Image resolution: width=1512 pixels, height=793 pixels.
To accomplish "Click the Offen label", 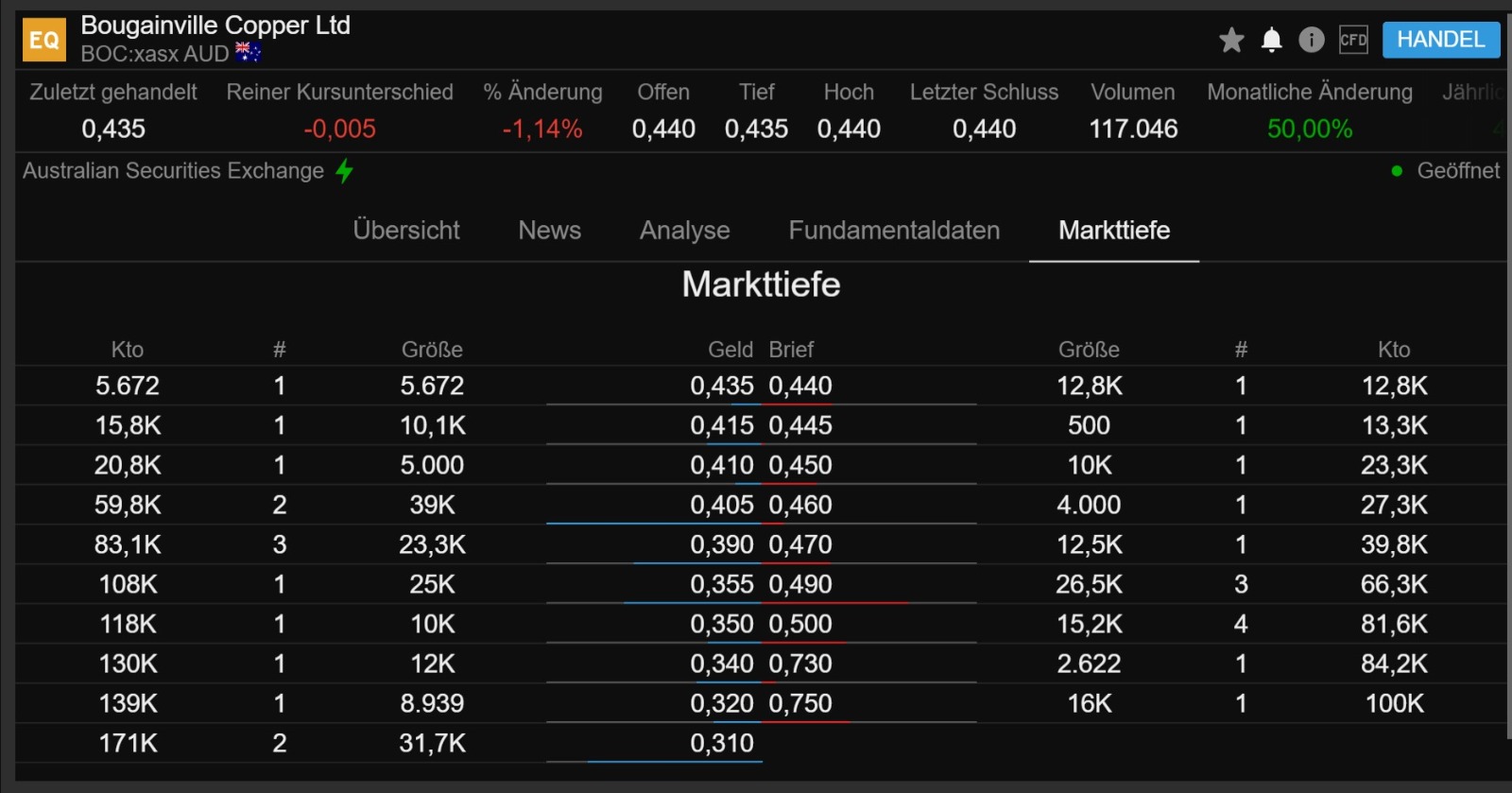I will (x=663, y=93).
